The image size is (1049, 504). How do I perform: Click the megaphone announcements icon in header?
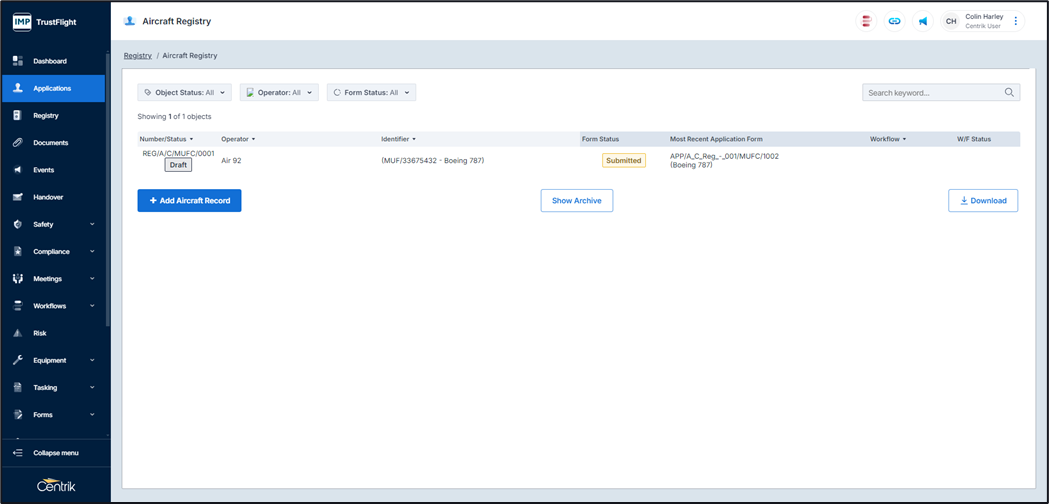click(x=922, y=21)
